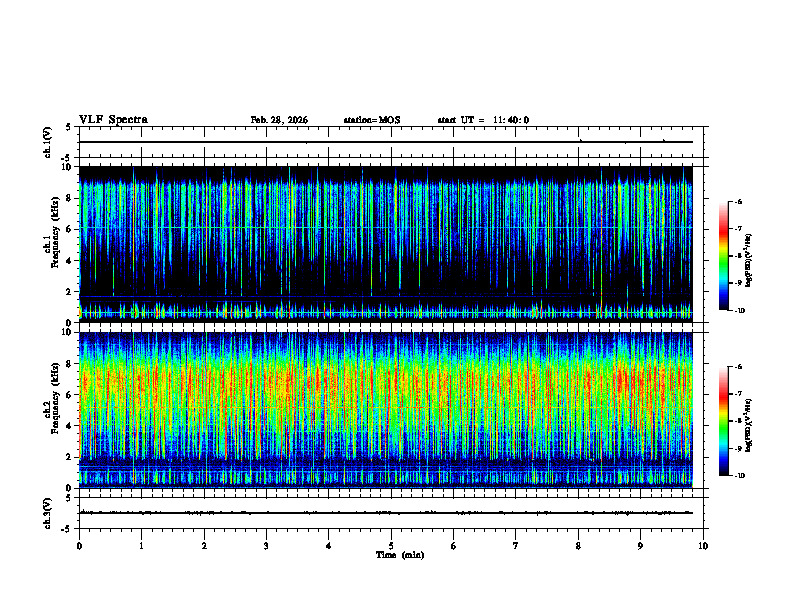Click the ch.2 colorbar "-9" scale value
Screen dimensions: 792x612
pyautogui.click(x=738, y=448)
